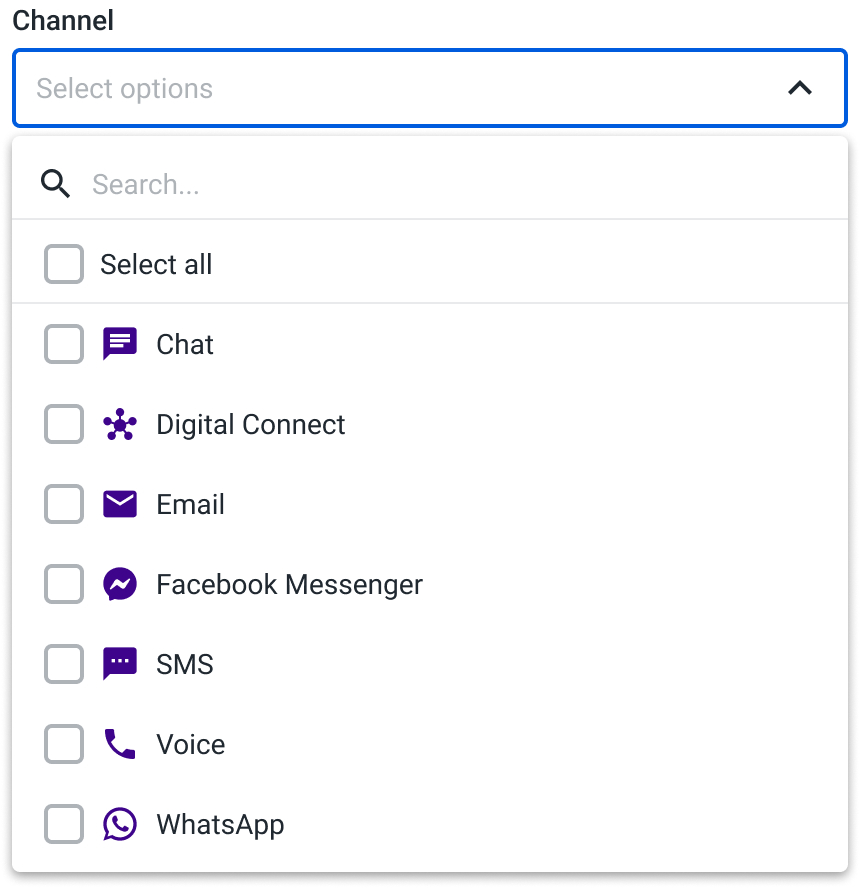Click the Facebook Messenger icon

119,584
